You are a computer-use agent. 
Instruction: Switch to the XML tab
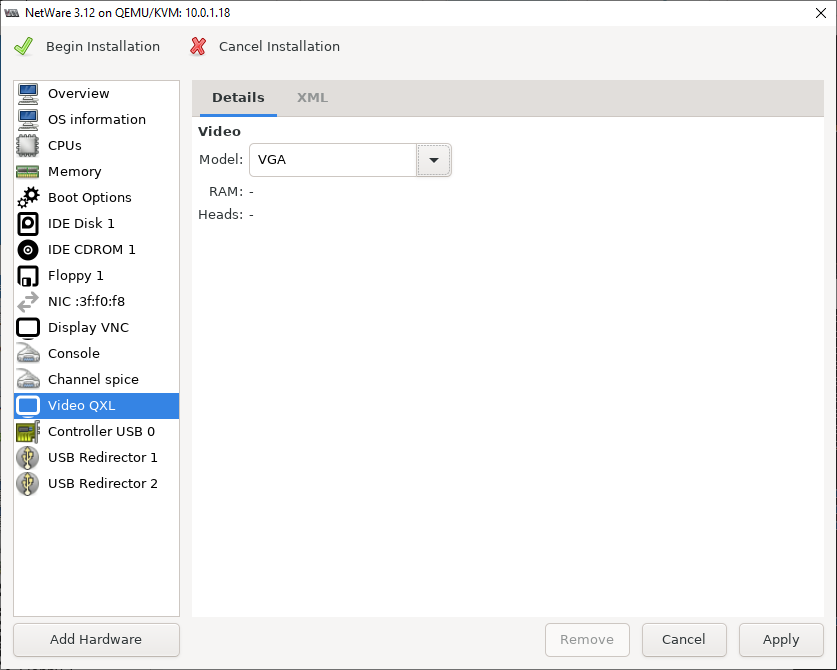coord(312,98)
